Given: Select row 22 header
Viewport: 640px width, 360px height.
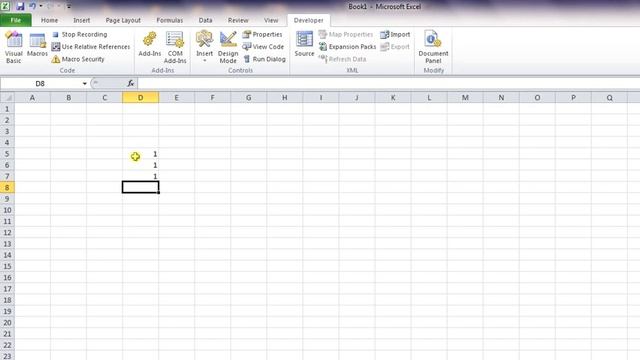Looking at the screenshot, I should coord(7,345).
